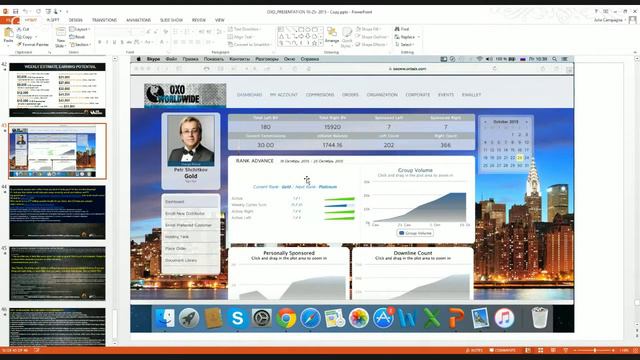Open the Shape Outline dropdown
640x360 pixels.
click(x=372, y=37)
